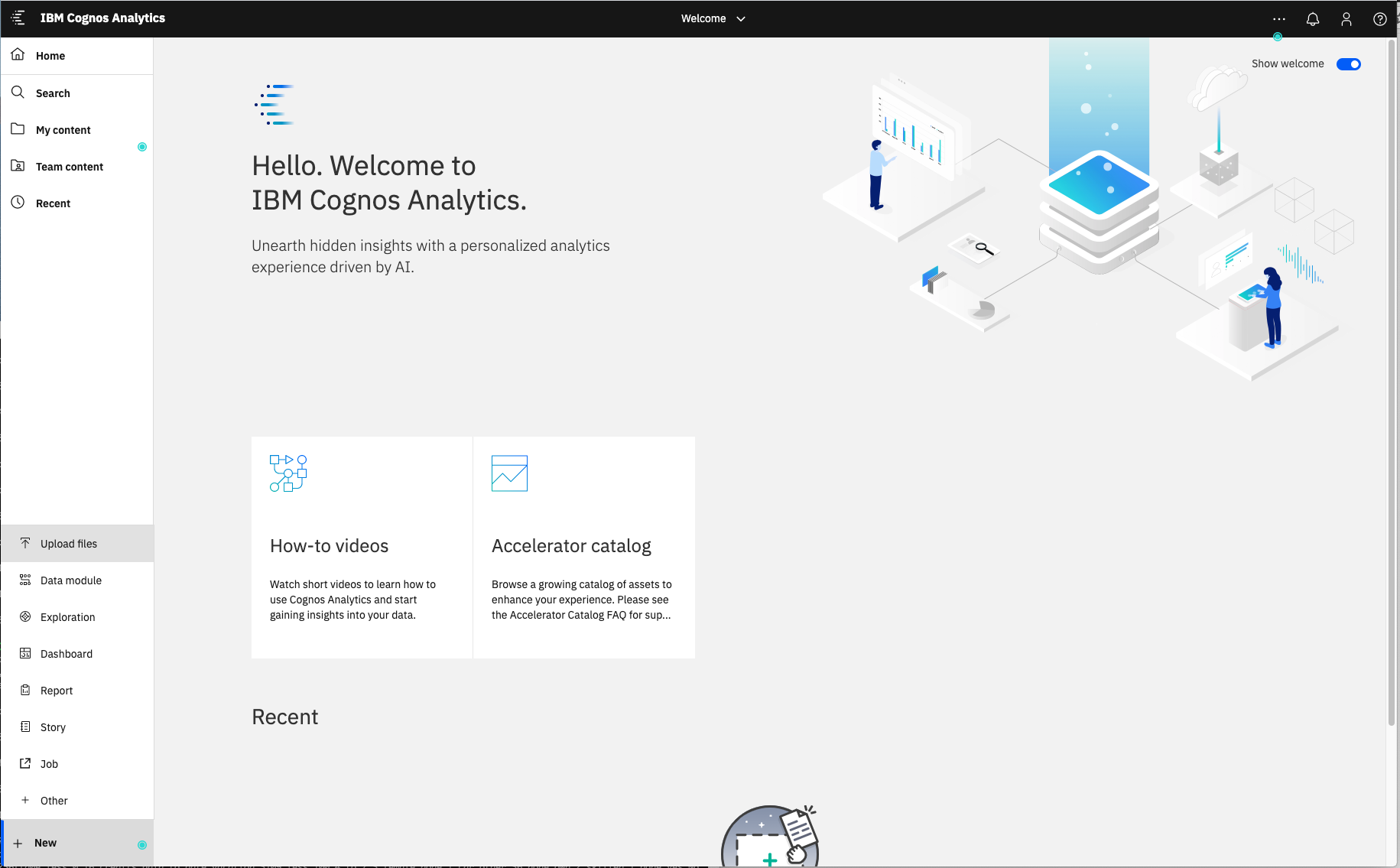Turn off the Show welcome switch
This screenshot has height=868, width=1400.
[1349, 64]
